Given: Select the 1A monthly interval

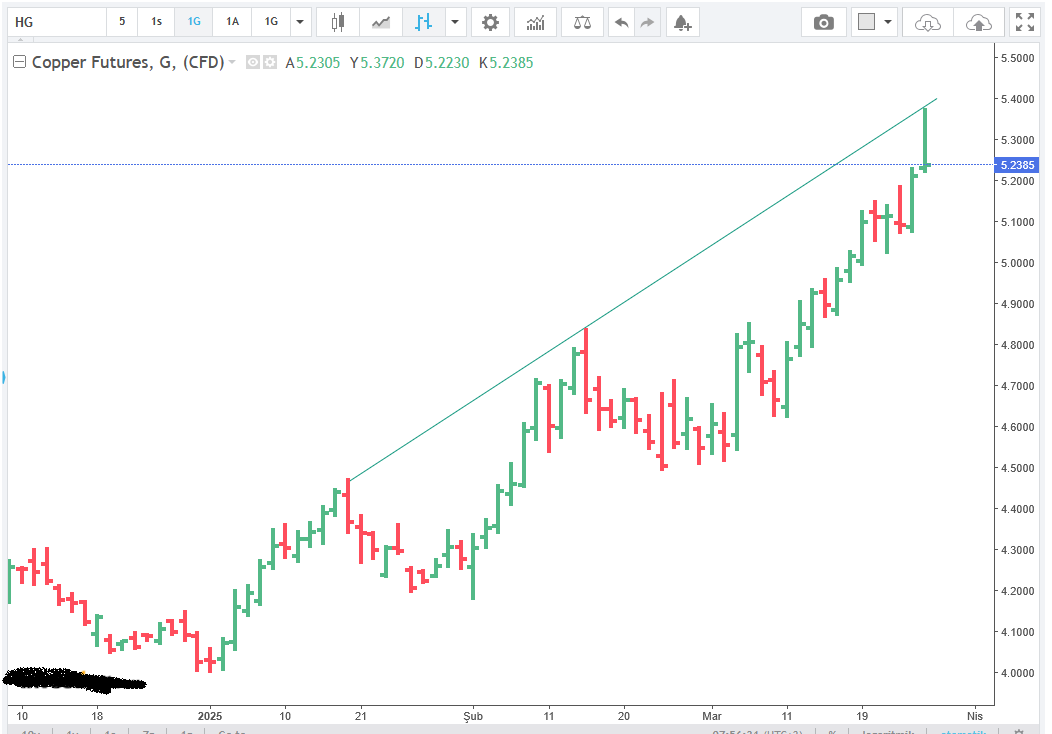Looking at the screenshot, I should click(x=232, y=22).
